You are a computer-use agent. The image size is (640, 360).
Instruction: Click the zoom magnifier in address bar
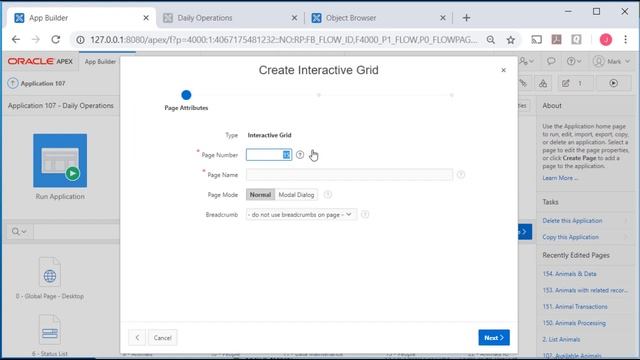tap(491, 40)
